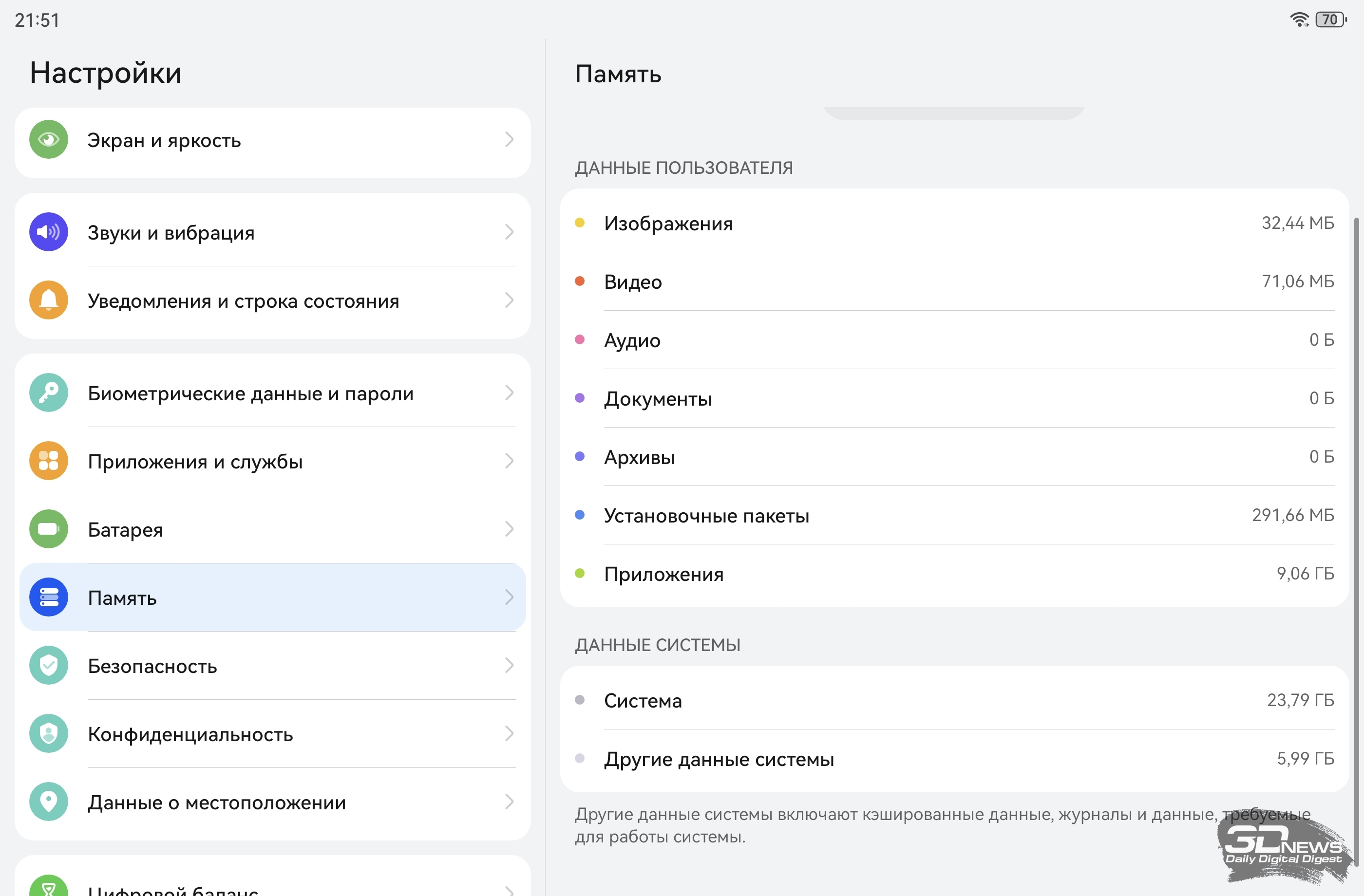Tap the green battery icon

pos(49,529)
